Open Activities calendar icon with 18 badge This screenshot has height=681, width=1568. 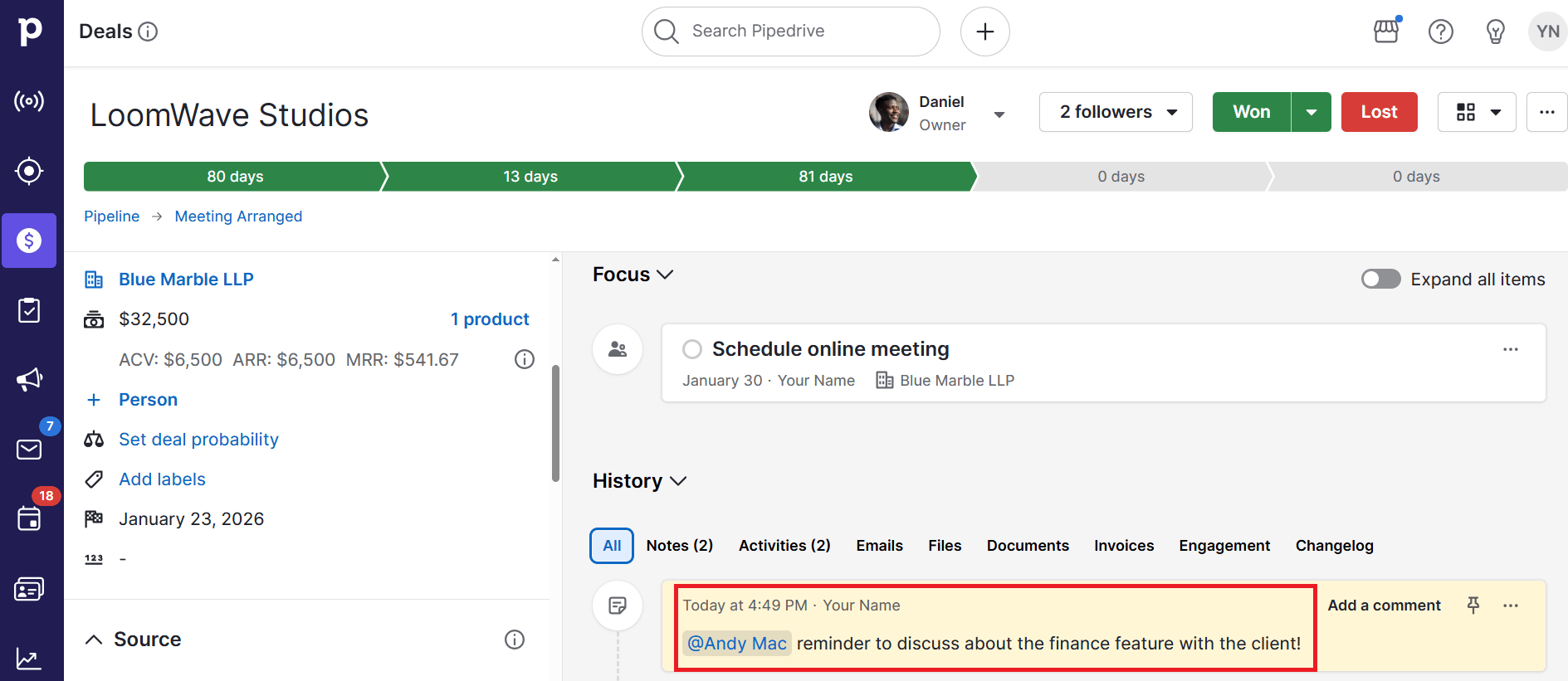[29, 519]
